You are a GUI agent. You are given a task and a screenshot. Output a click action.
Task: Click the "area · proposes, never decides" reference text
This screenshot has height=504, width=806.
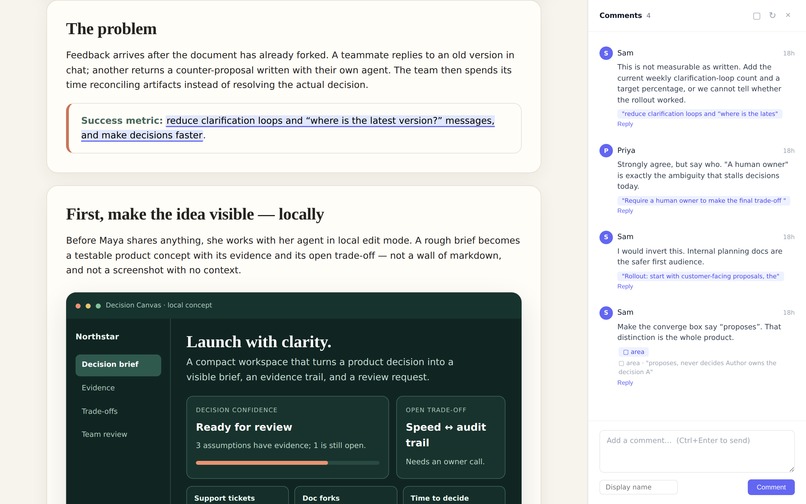click(698, 367)
